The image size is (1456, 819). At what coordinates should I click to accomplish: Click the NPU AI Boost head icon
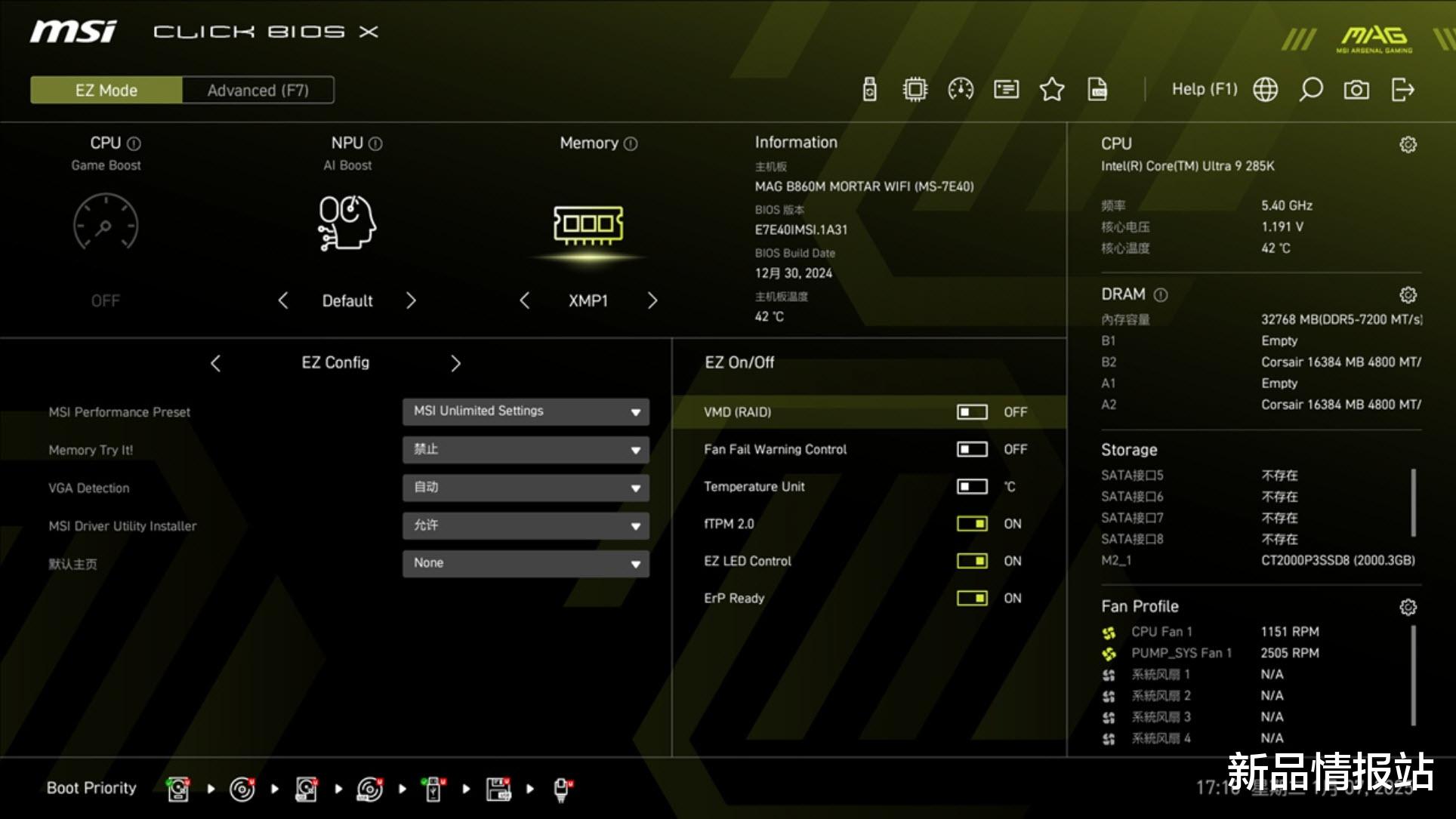pyautogui.click(x=347, y=223)
